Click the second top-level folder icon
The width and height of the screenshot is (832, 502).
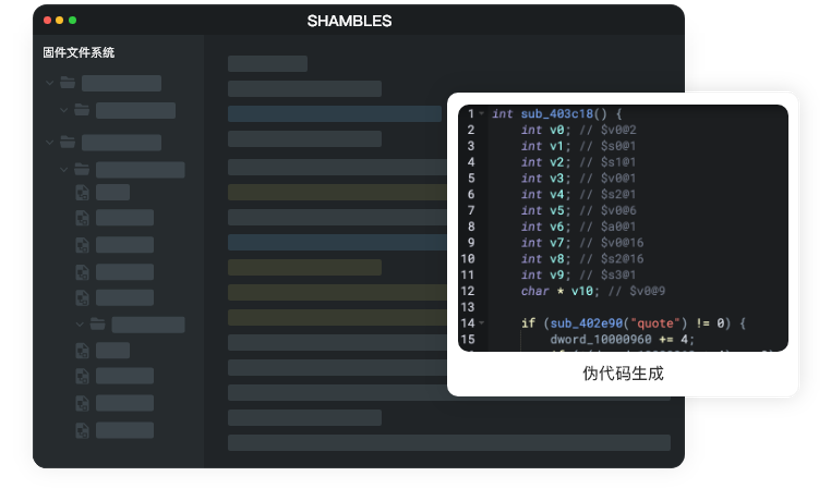tap(68, 142)
